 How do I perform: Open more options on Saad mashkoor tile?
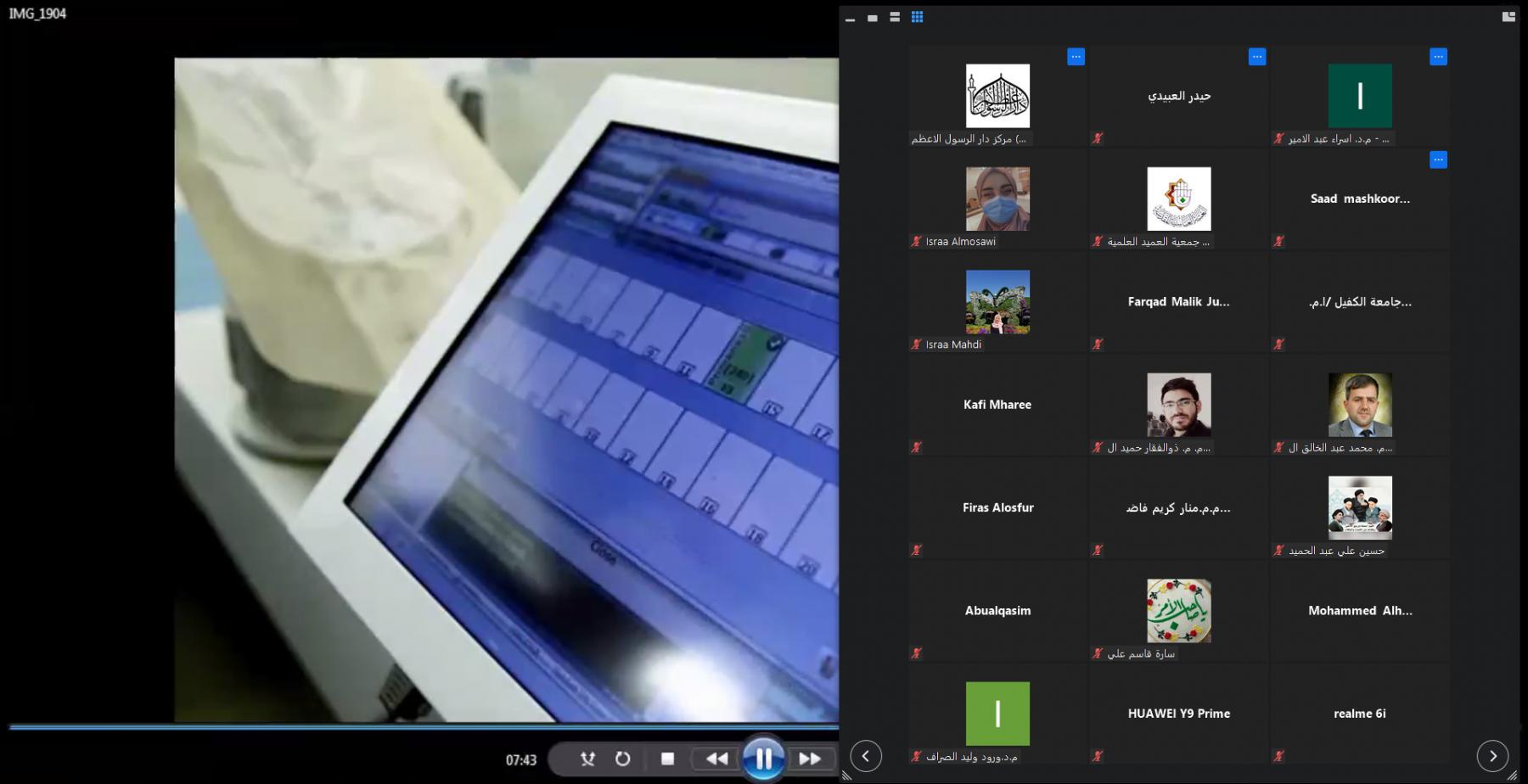click(x=1438, y=160)
